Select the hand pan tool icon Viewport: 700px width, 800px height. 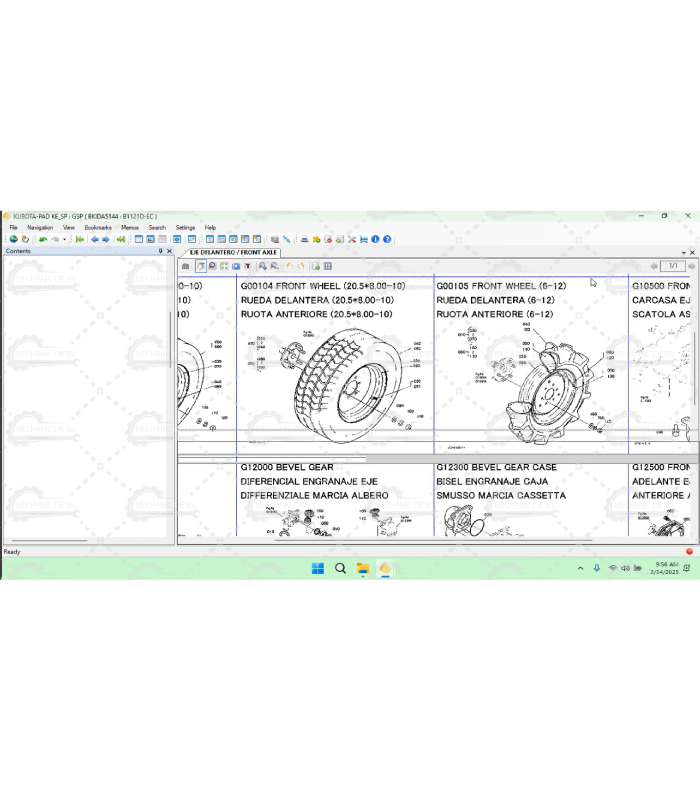tap(200, 266)
